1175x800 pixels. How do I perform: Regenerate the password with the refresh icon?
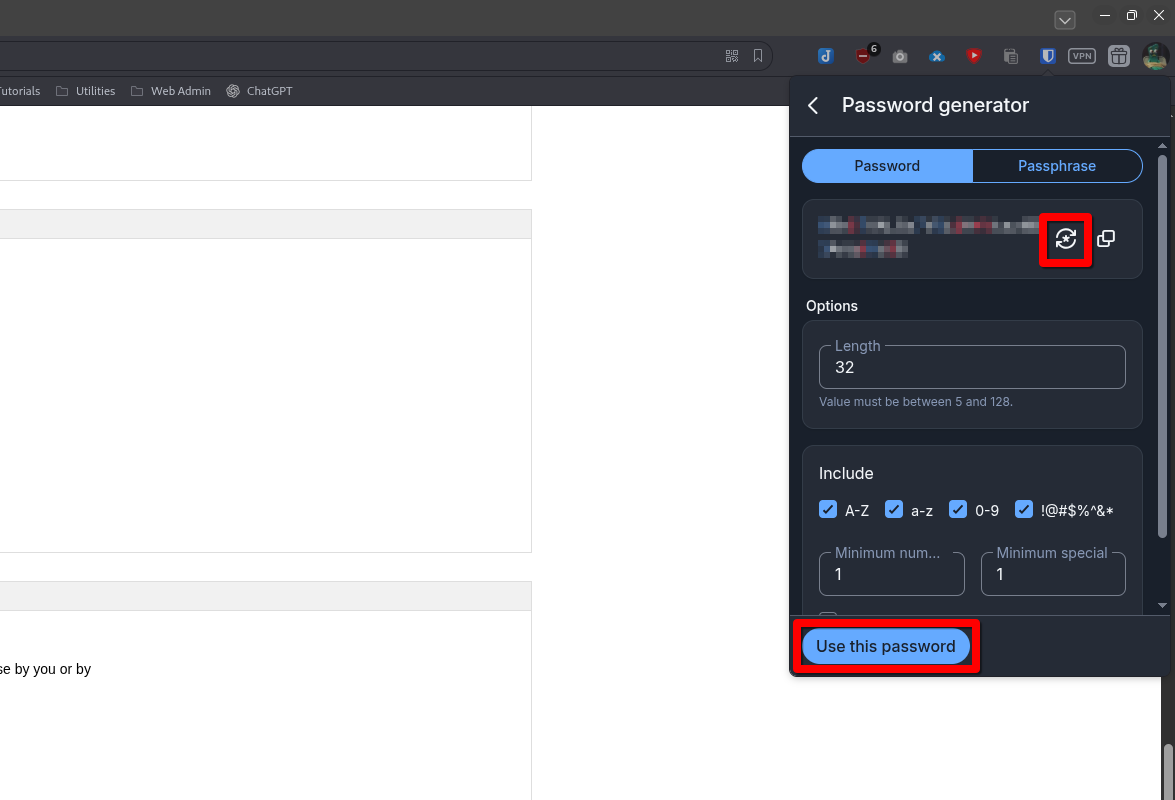tap(1065, 239)
